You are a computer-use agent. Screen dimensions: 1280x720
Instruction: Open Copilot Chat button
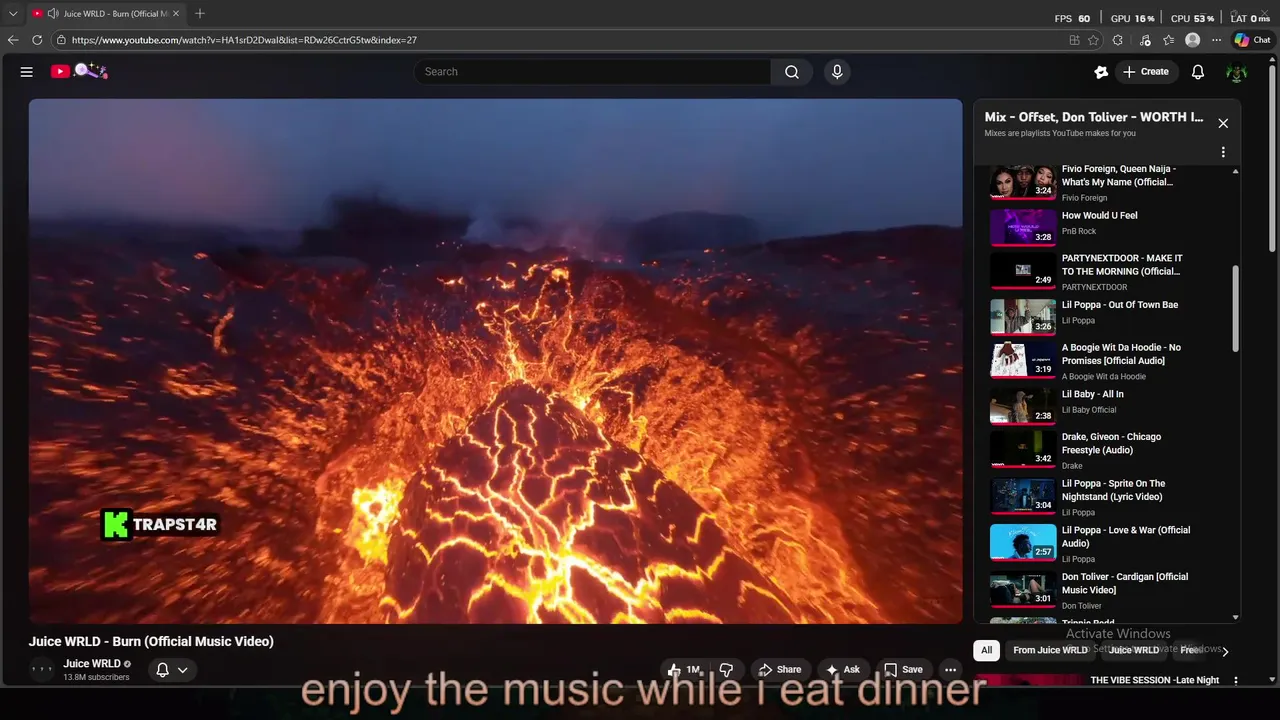click(x=1252, y=40)
